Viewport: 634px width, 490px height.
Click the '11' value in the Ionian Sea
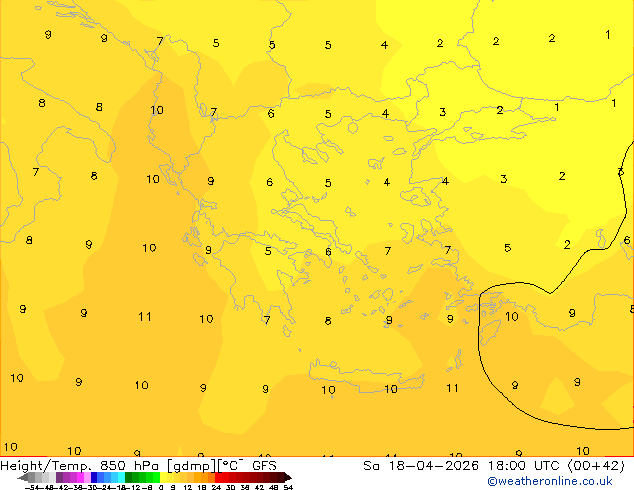(145, 317)
